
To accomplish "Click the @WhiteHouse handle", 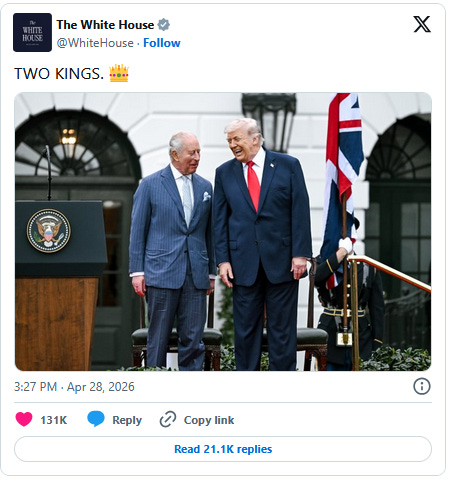I will [95, 43].
